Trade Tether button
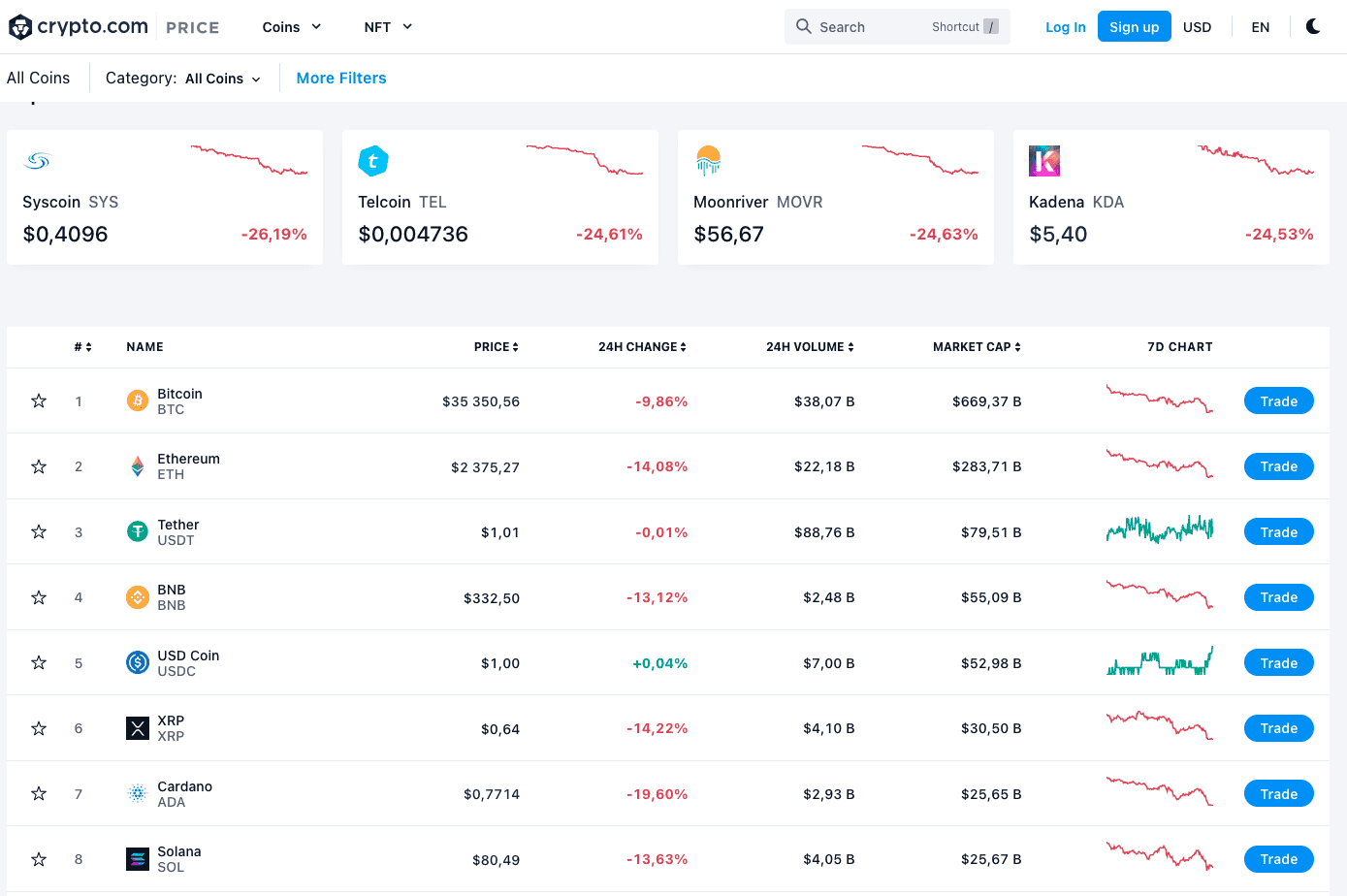Image resolution: width=1347 pixels, height=896 pixels. (1279, 531)
